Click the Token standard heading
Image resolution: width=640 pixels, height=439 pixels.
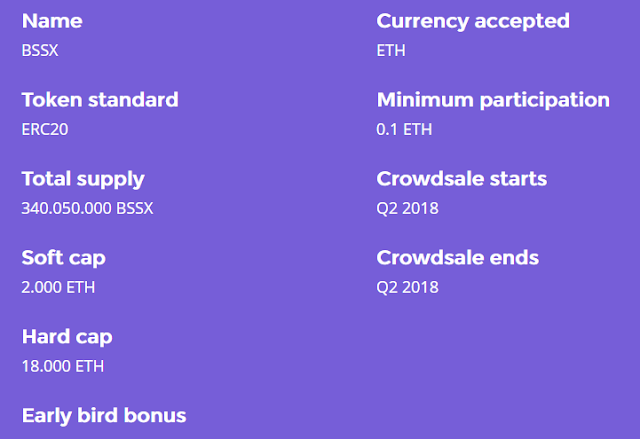(100, 100)
